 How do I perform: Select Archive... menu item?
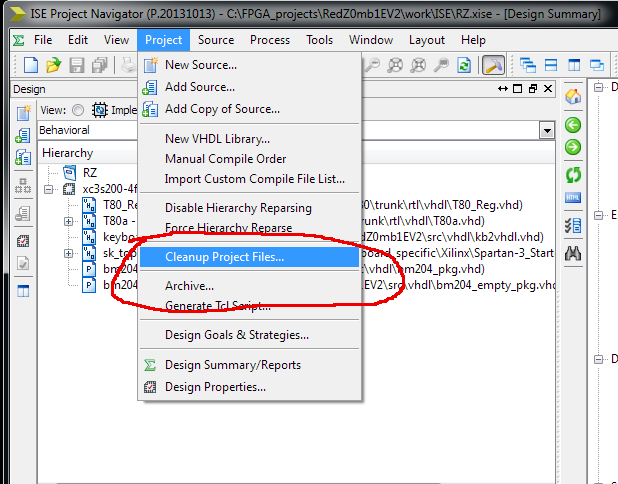tap(249, 286)
